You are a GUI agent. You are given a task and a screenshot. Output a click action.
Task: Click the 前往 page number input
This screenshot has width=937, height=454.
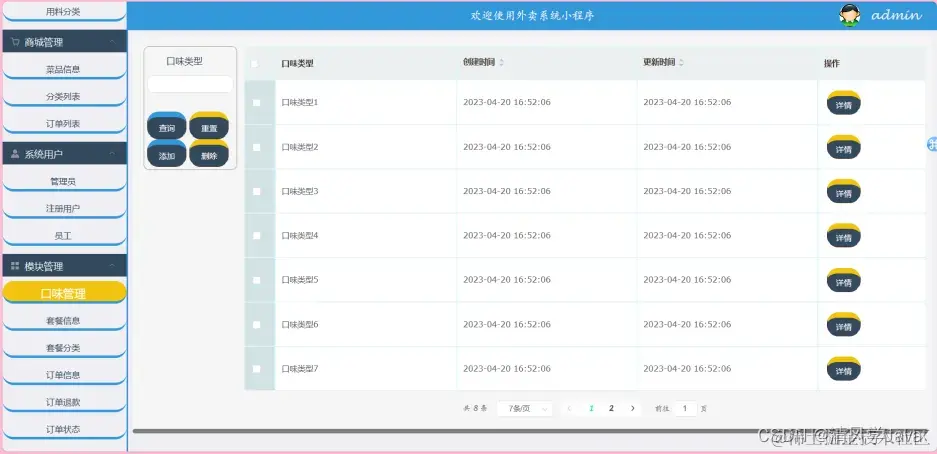[685, 409]
